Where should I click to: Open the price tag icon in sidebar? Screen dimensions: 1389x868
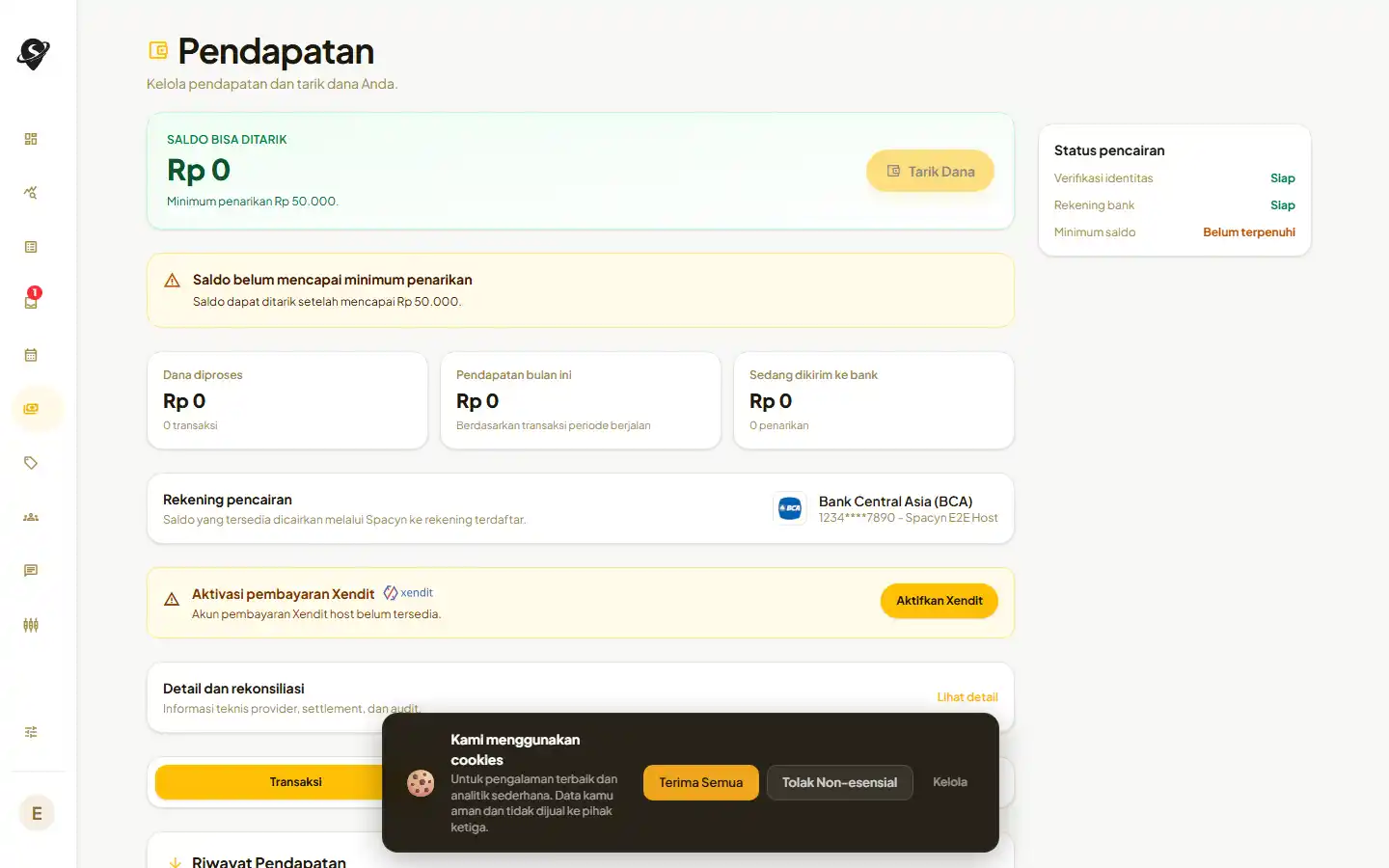pos(31,463)
